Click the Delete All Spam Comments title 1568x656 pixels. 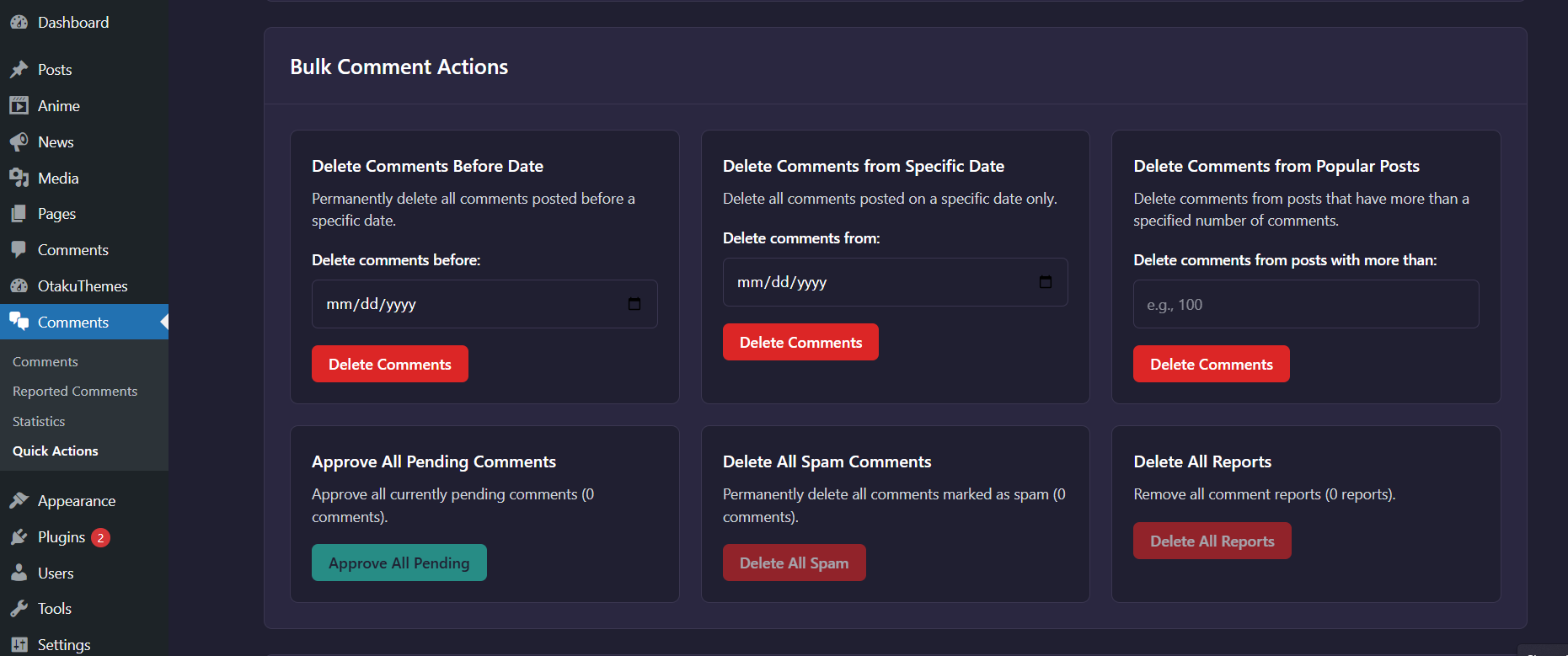pyautogui.click(x=827, y=461)
